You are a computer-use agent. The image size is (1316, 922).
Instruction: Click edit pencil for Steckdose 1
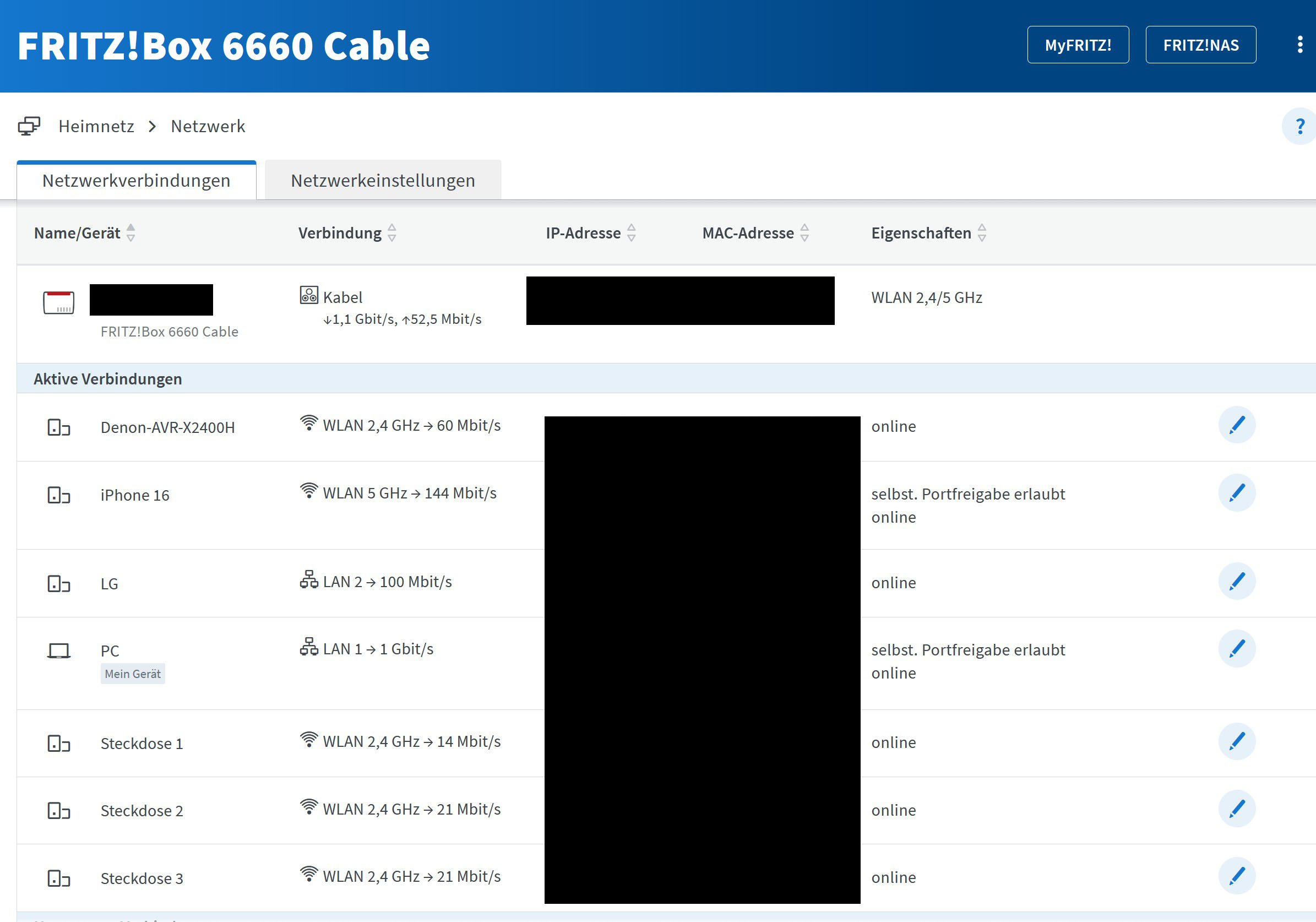pyautogui.click(x=1236, y=741)
